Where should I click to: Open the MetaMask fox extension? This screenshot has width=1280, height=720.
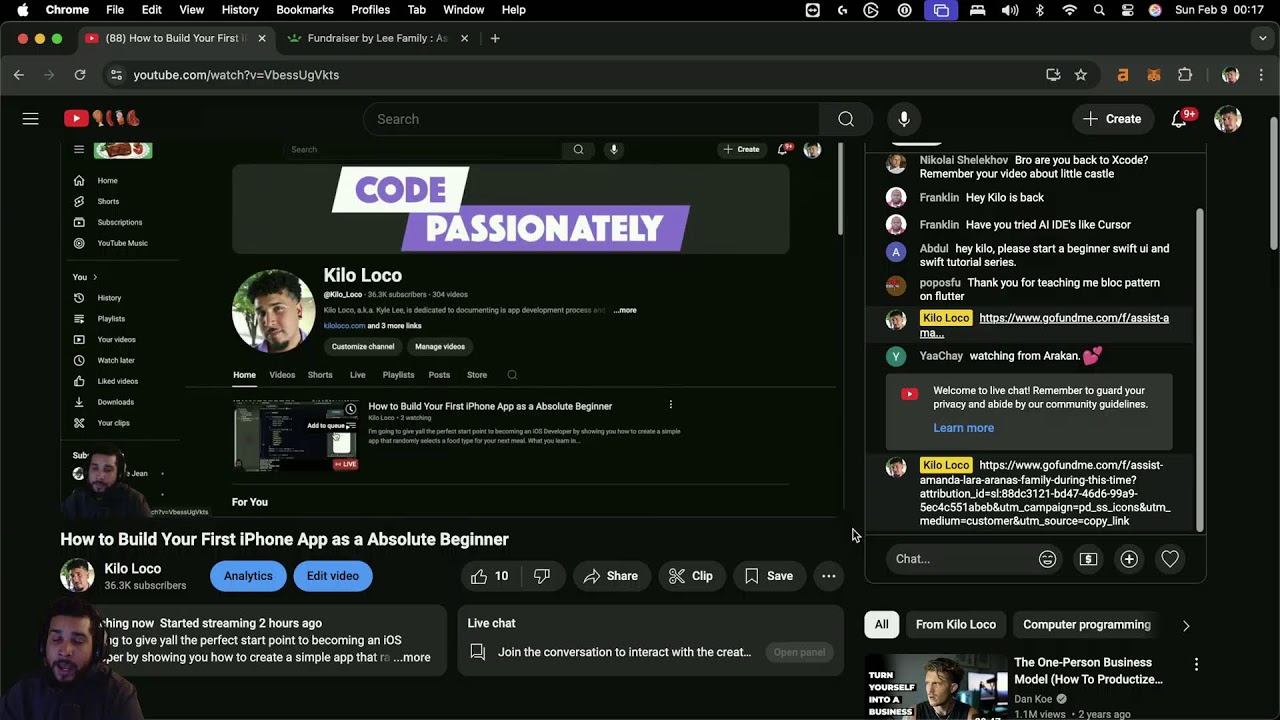[x=1154, y=75]
